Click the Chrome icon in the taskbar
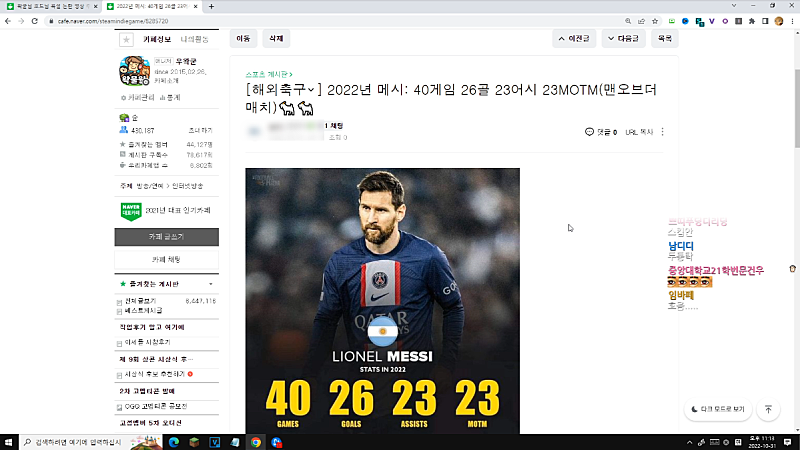 pos(256,441)
